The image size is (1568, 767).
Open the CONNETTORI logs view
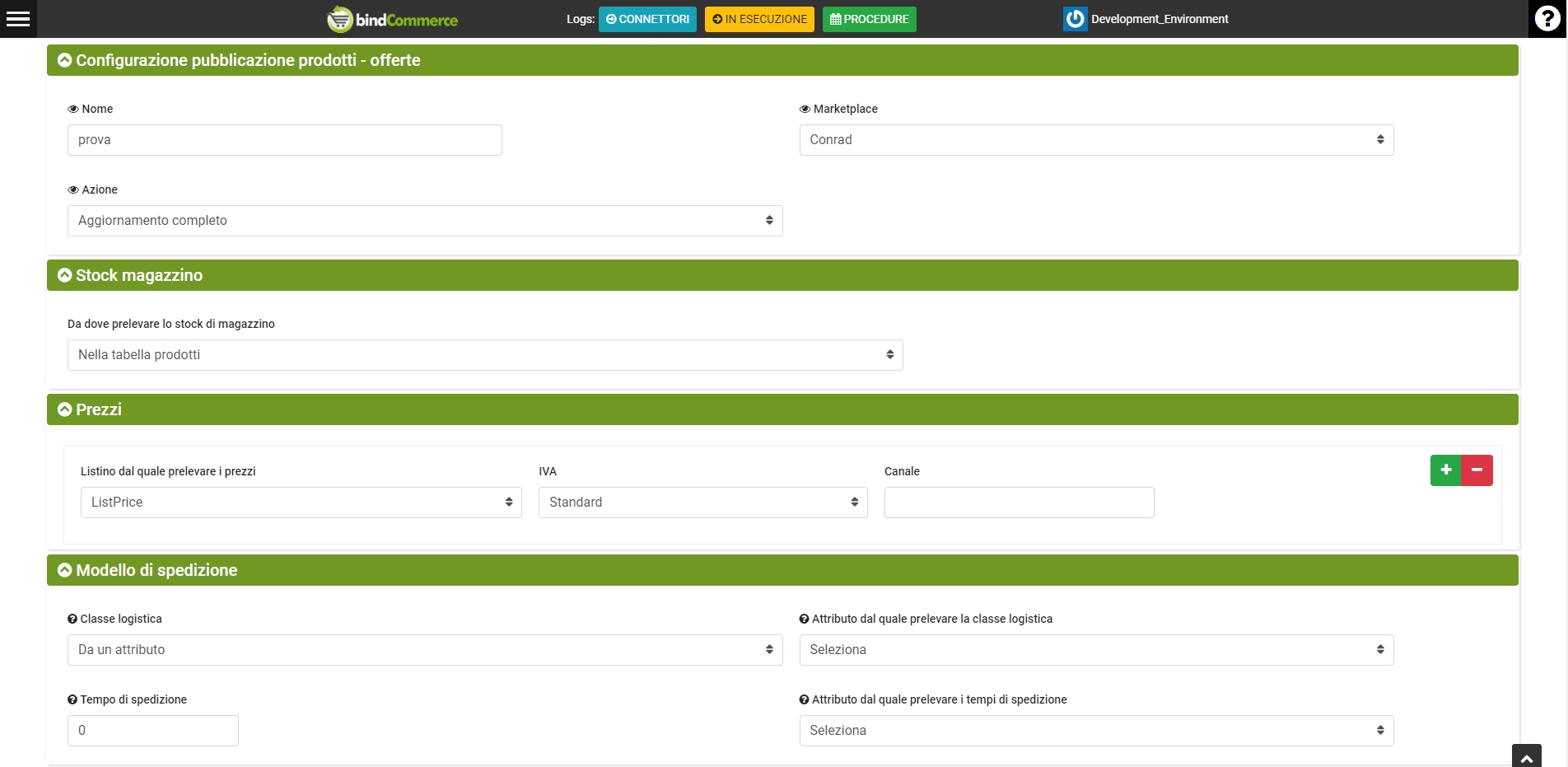647,19
